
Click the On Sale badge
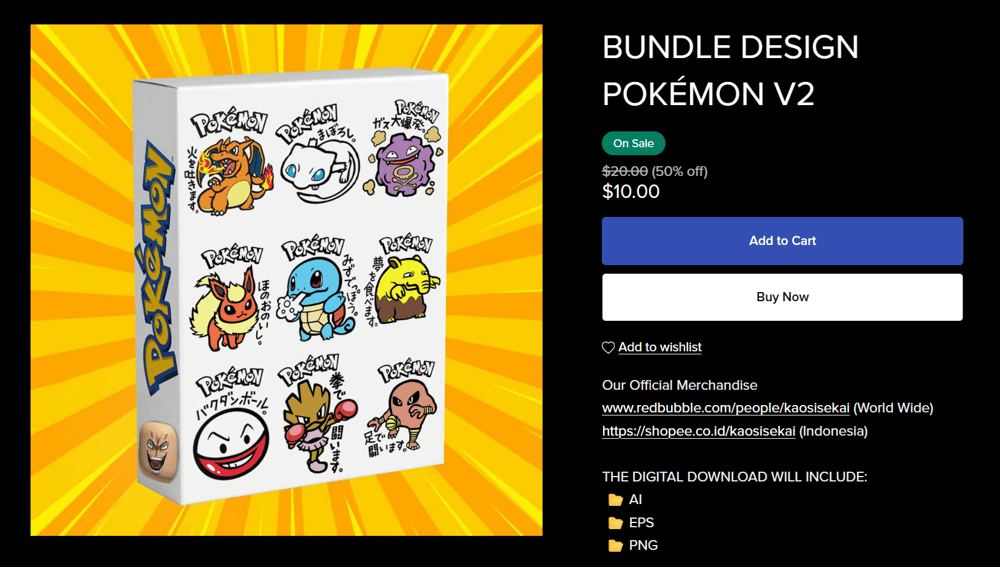(x=633, y=144)
